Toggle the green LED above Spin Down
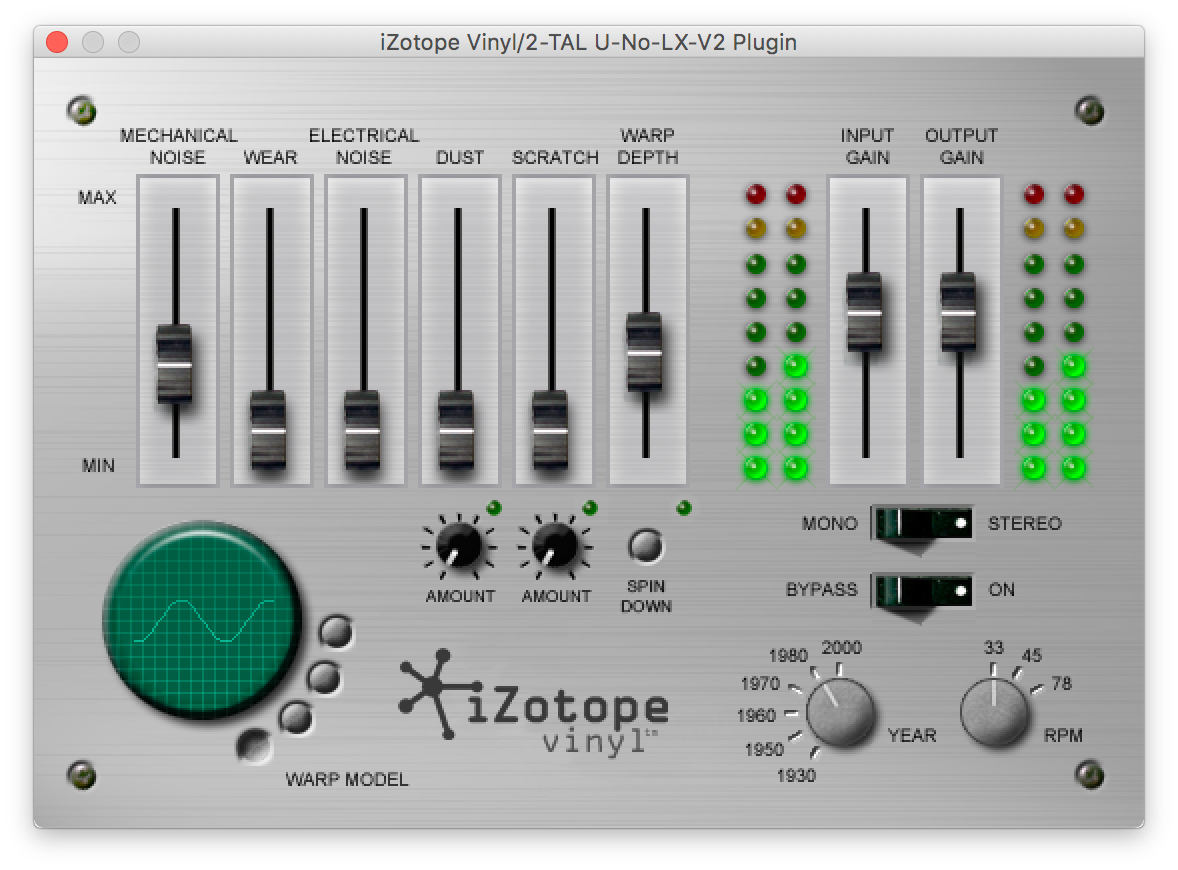The image size is (1178, 870). coord(684,508)
